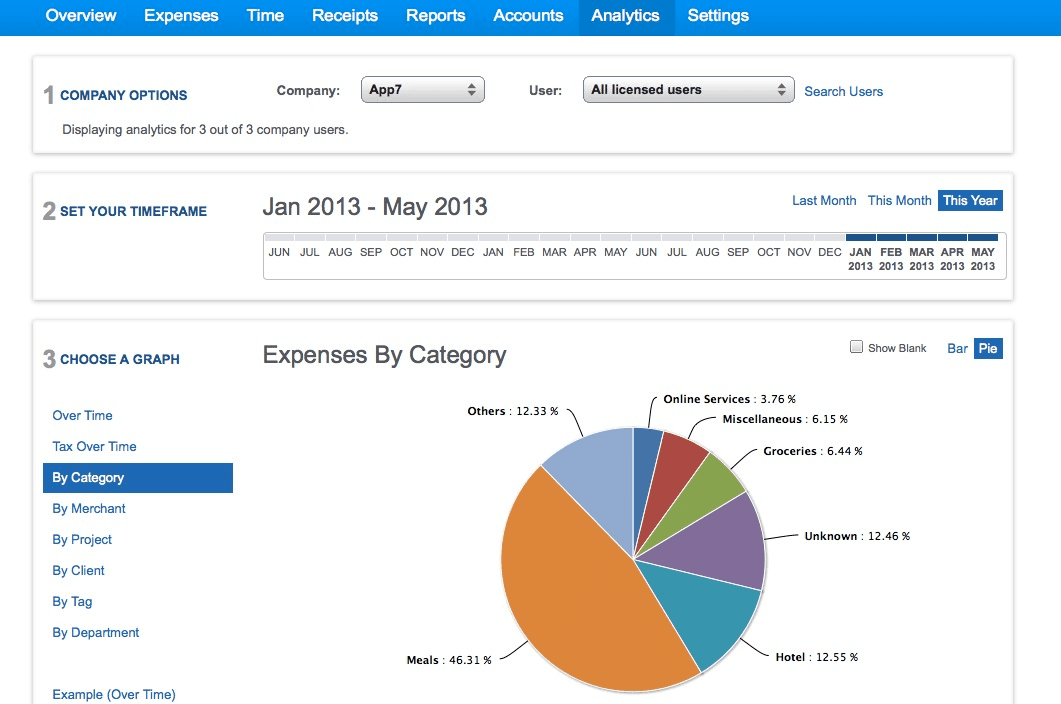The height and width of the screenshot is (704, 1061).
Task: Click the MAR 2013 timeline month
Action: click(922, 255)
